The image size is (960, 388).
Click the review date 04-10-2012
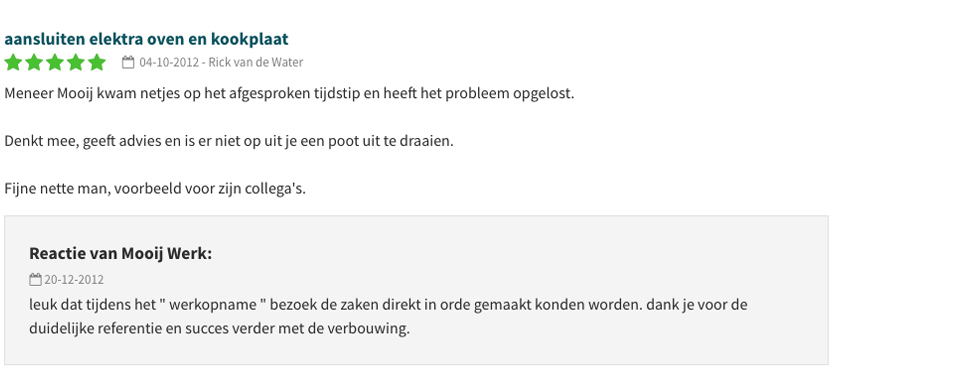(x=169, y=62)
